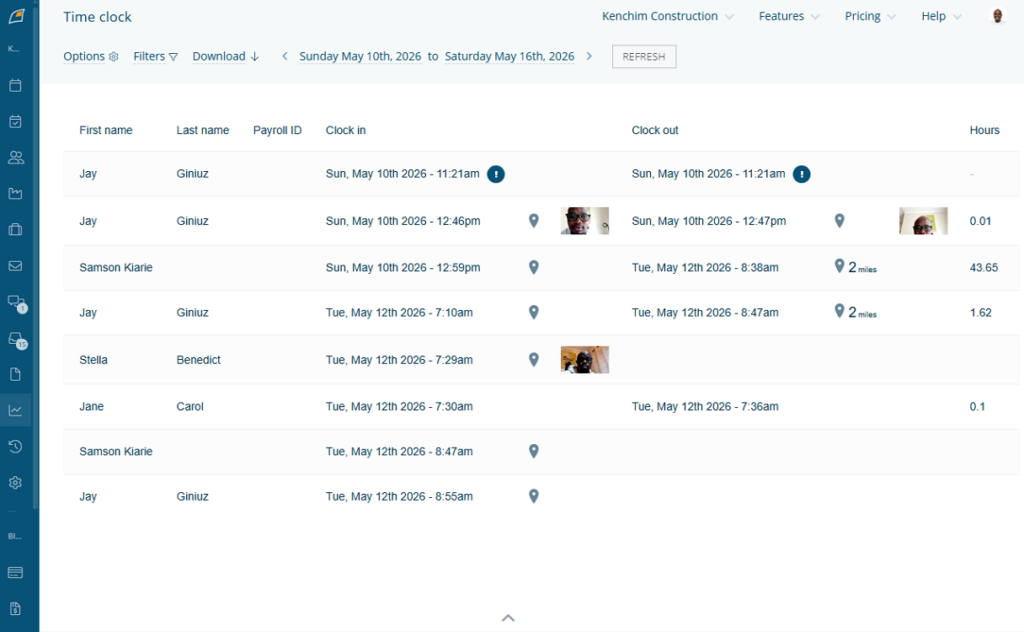The width and height of the screenshot is (1024, 632).
Task: Select the line chart reports icon in the sidebar
Action: tap(16, 410)
